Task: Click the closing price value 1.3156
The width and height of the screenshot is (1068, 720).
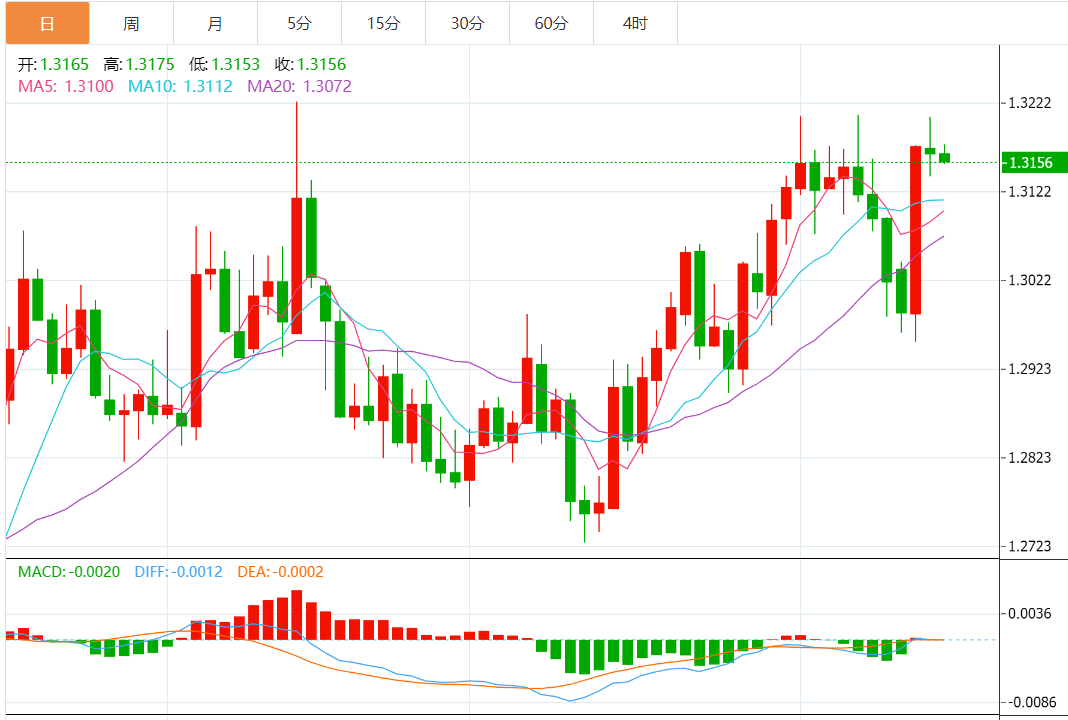Action: tap(321, 65)
